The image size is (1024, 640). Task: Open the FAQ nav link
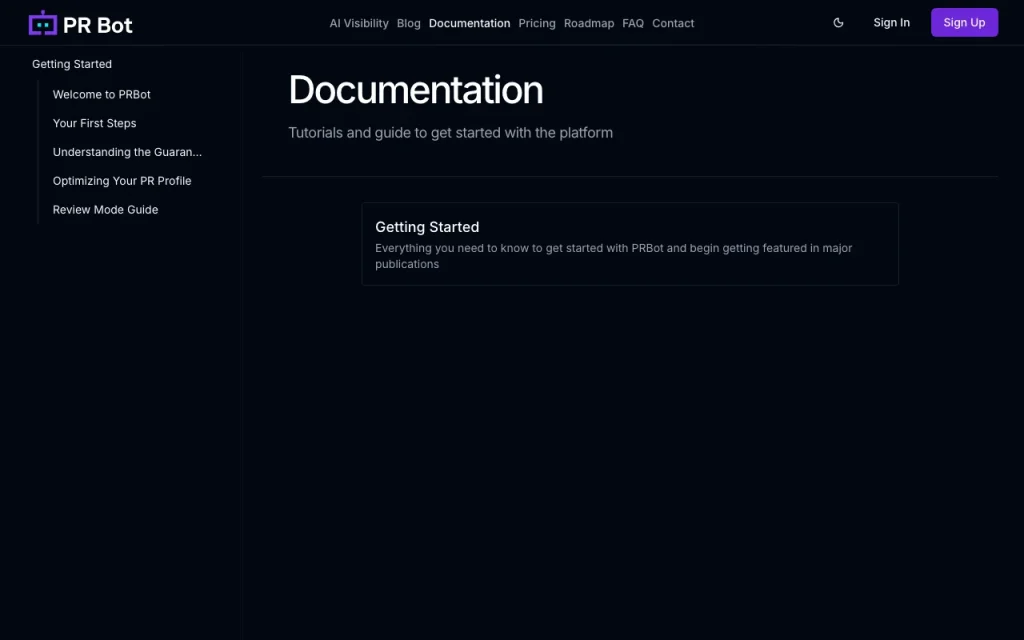(633, 24)
